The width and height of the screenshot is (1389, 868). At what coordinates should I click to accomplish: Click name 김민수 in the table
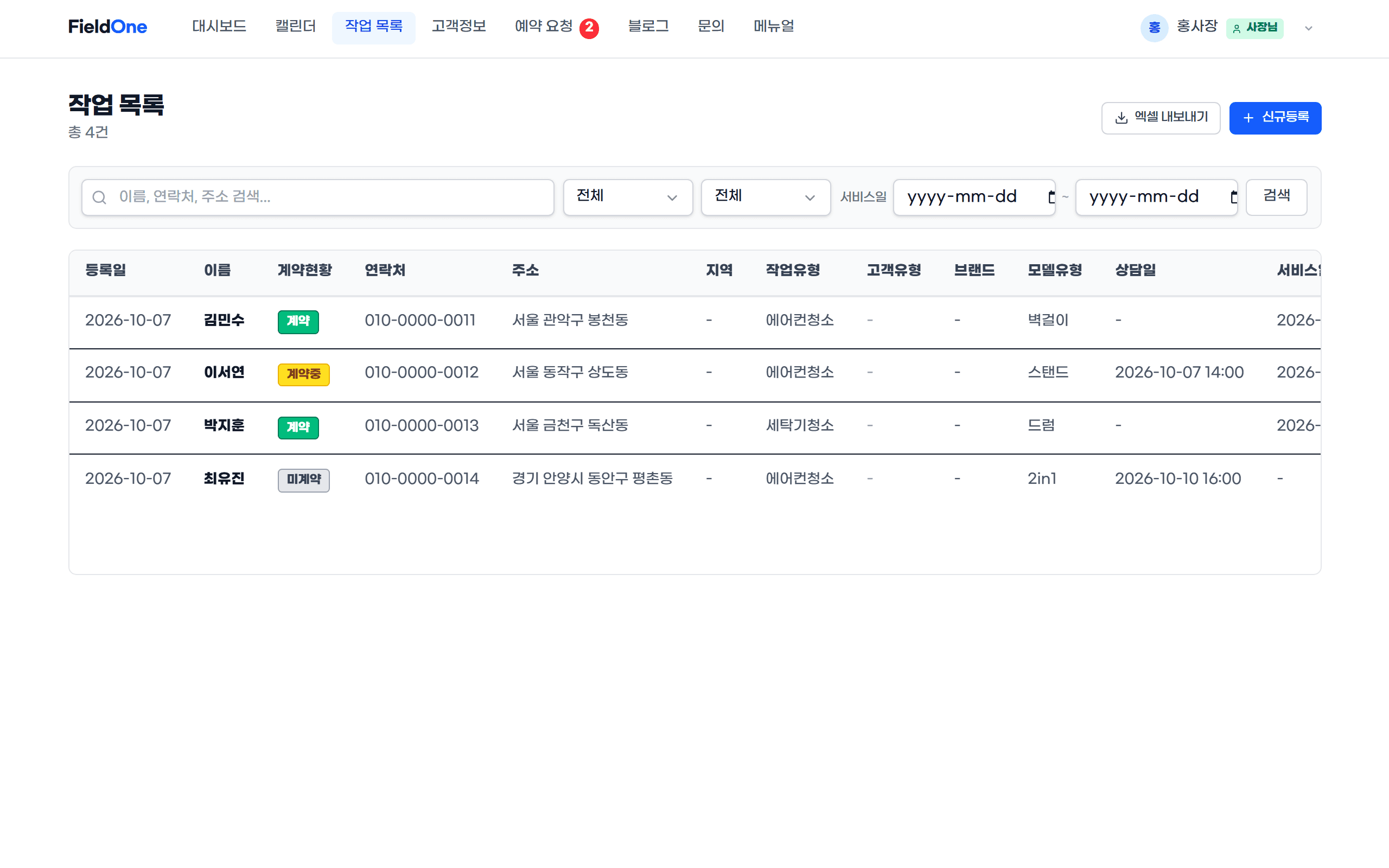pyautogui.click(x=225, y=320)
